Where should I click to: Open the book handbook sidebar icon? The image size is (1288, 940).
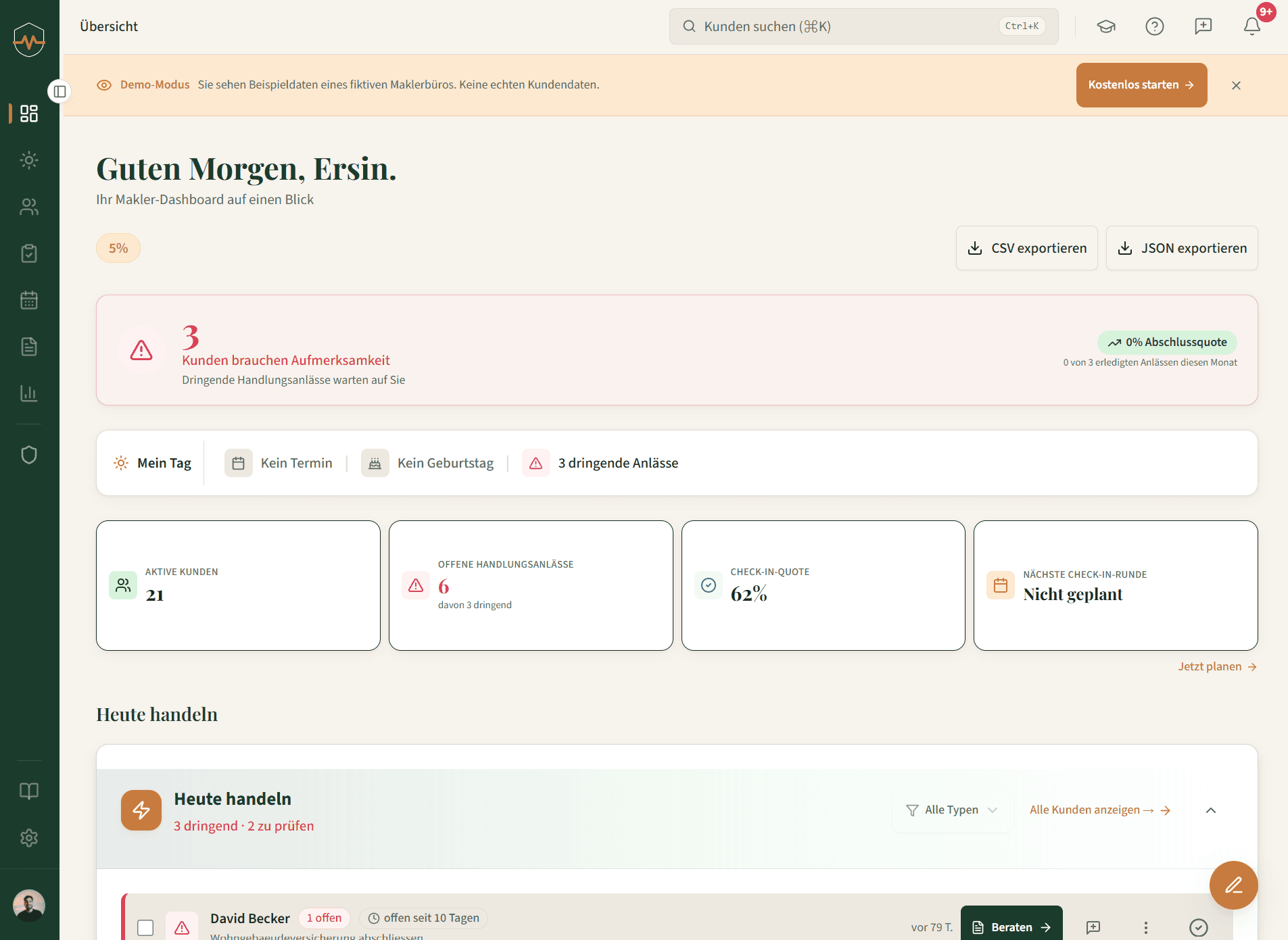click(29, 791)
